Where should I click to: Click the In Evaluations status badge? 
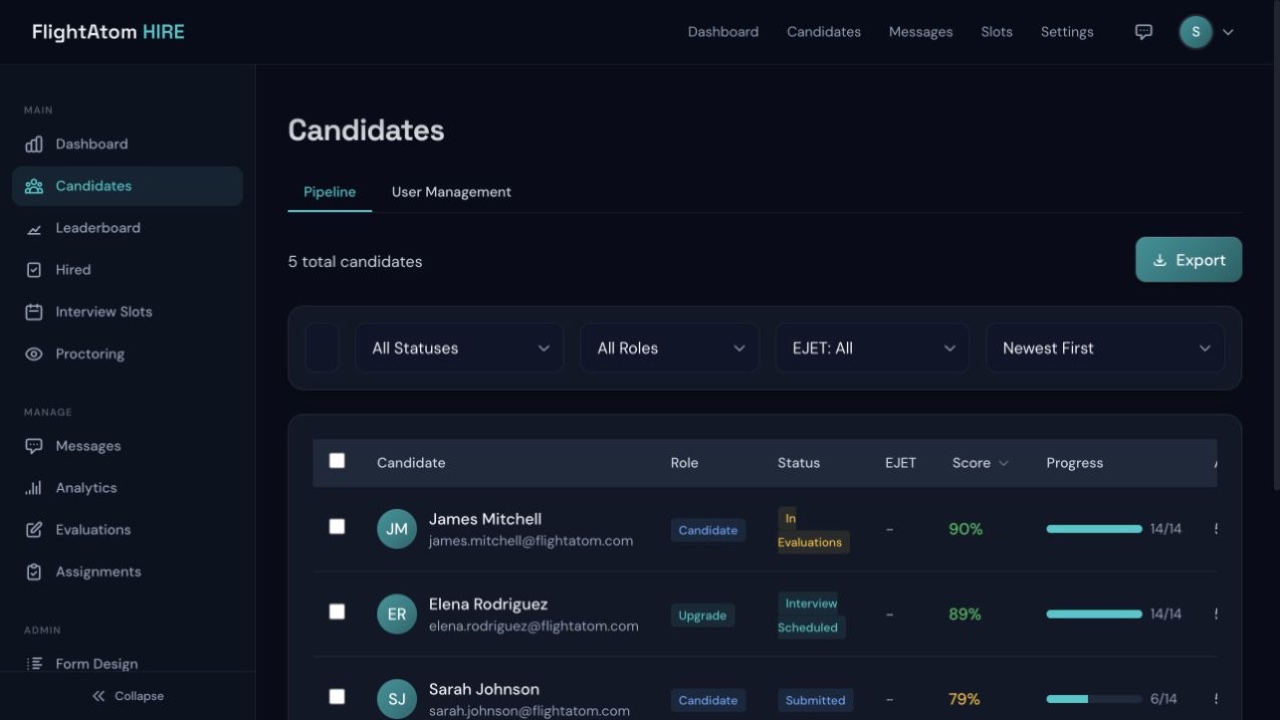(x=813, y=530)
